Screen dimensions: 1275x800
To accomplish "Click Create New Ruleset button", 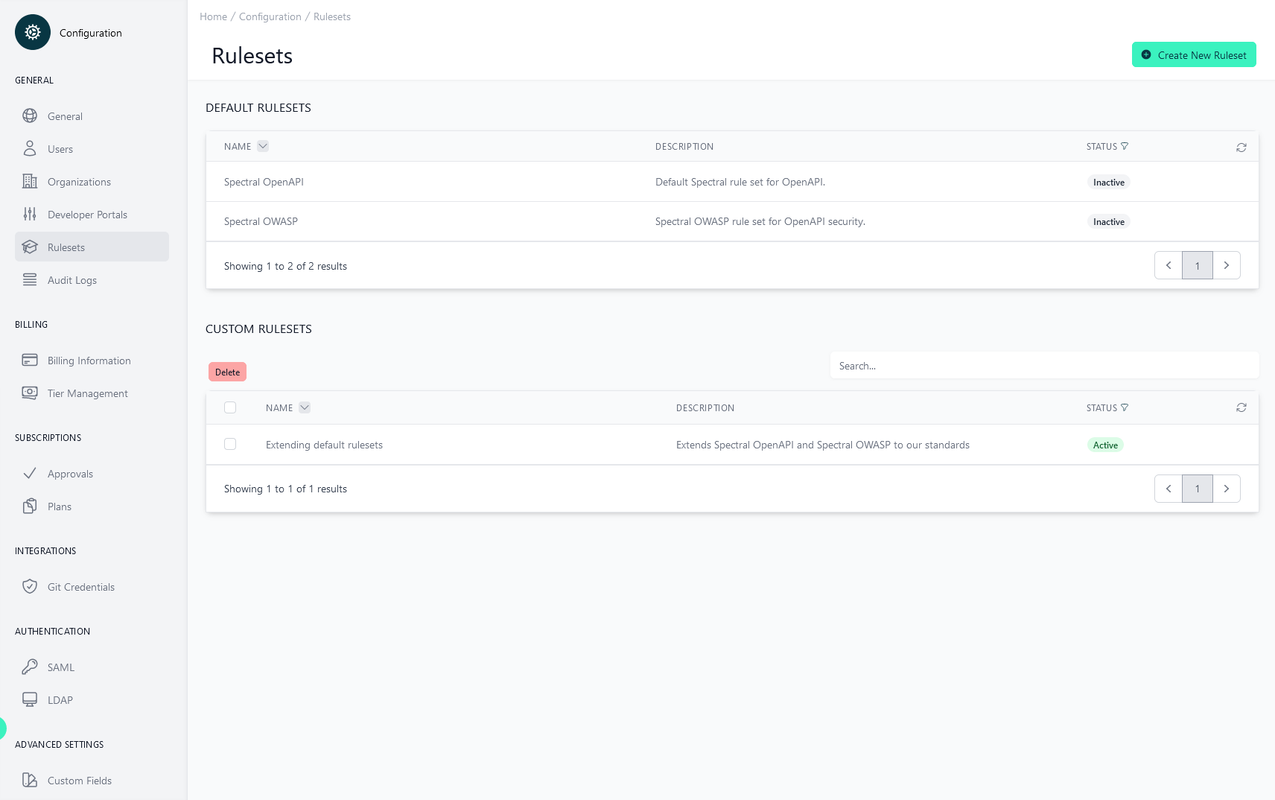I will pyautogui.click(x=1193, y=55).
